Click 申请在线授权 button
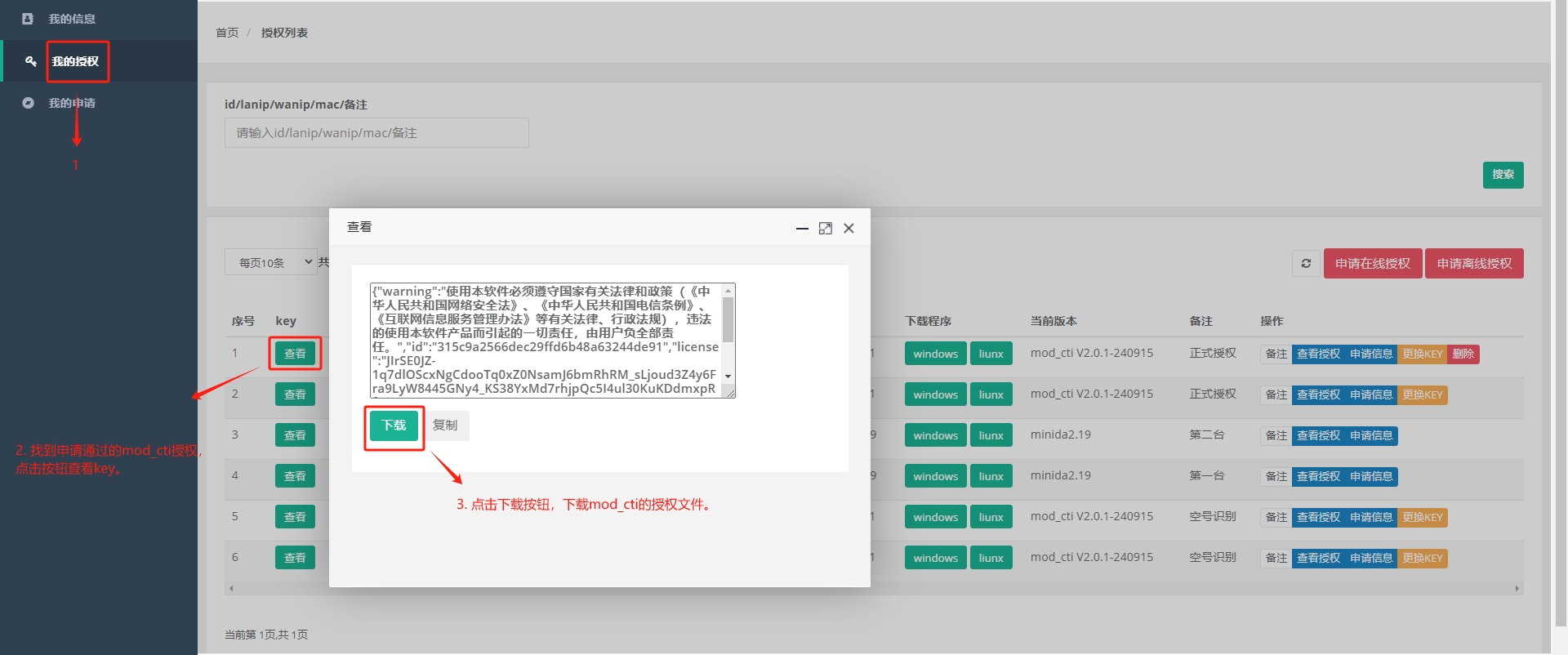Image resolution: width=1568 pixels, height=655 pixels. [1373, 263]
